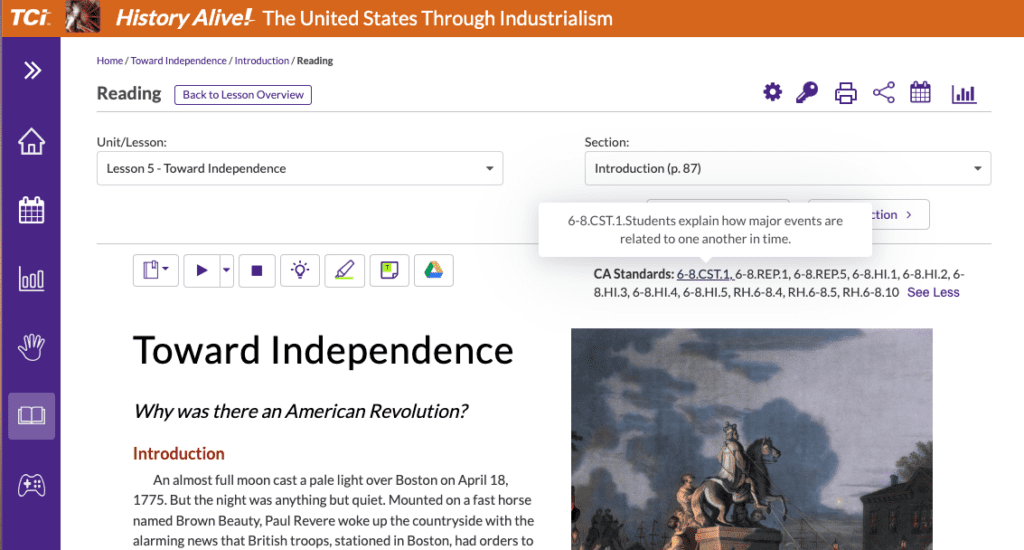Viewport: 1024px width, 550px height.
Task: Click 6-8.HI.5 standard code
Action: 705,293
